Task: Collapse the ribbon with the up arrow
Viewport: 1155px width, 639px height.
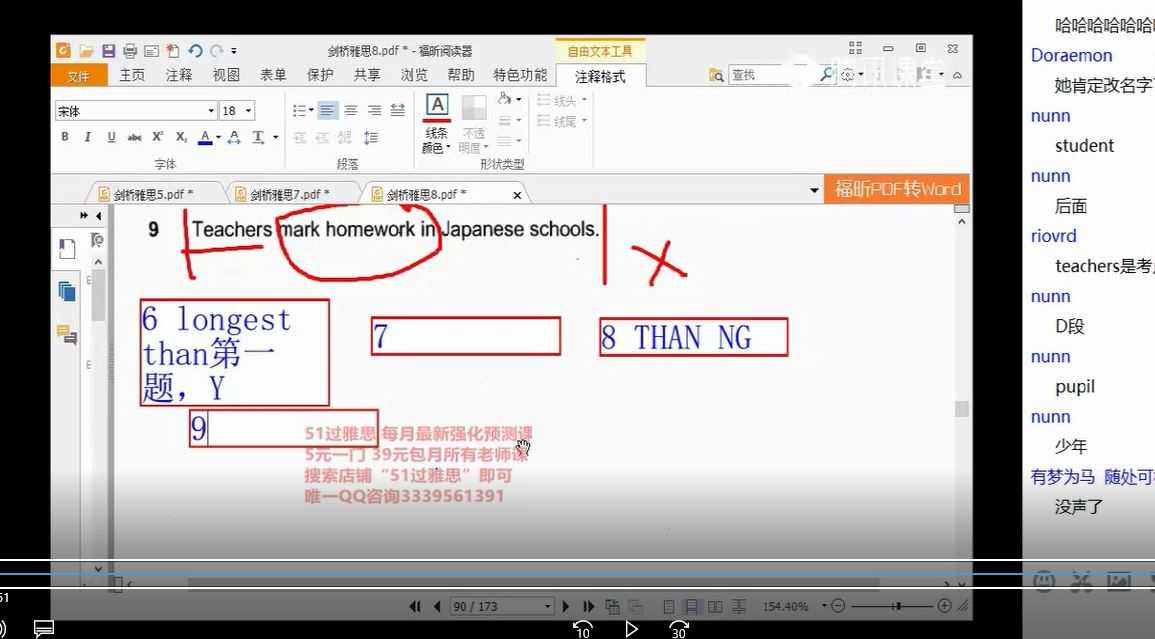Action: pos(957,75)
